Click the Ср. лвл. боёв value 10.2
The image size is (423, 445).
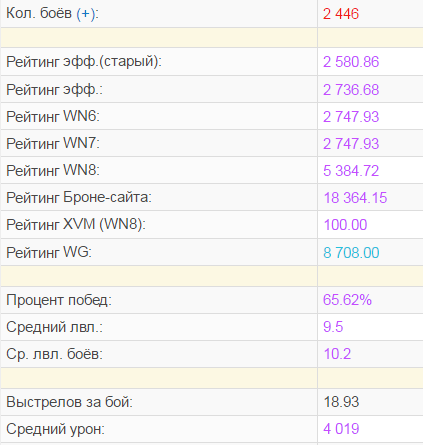point(337,354)
